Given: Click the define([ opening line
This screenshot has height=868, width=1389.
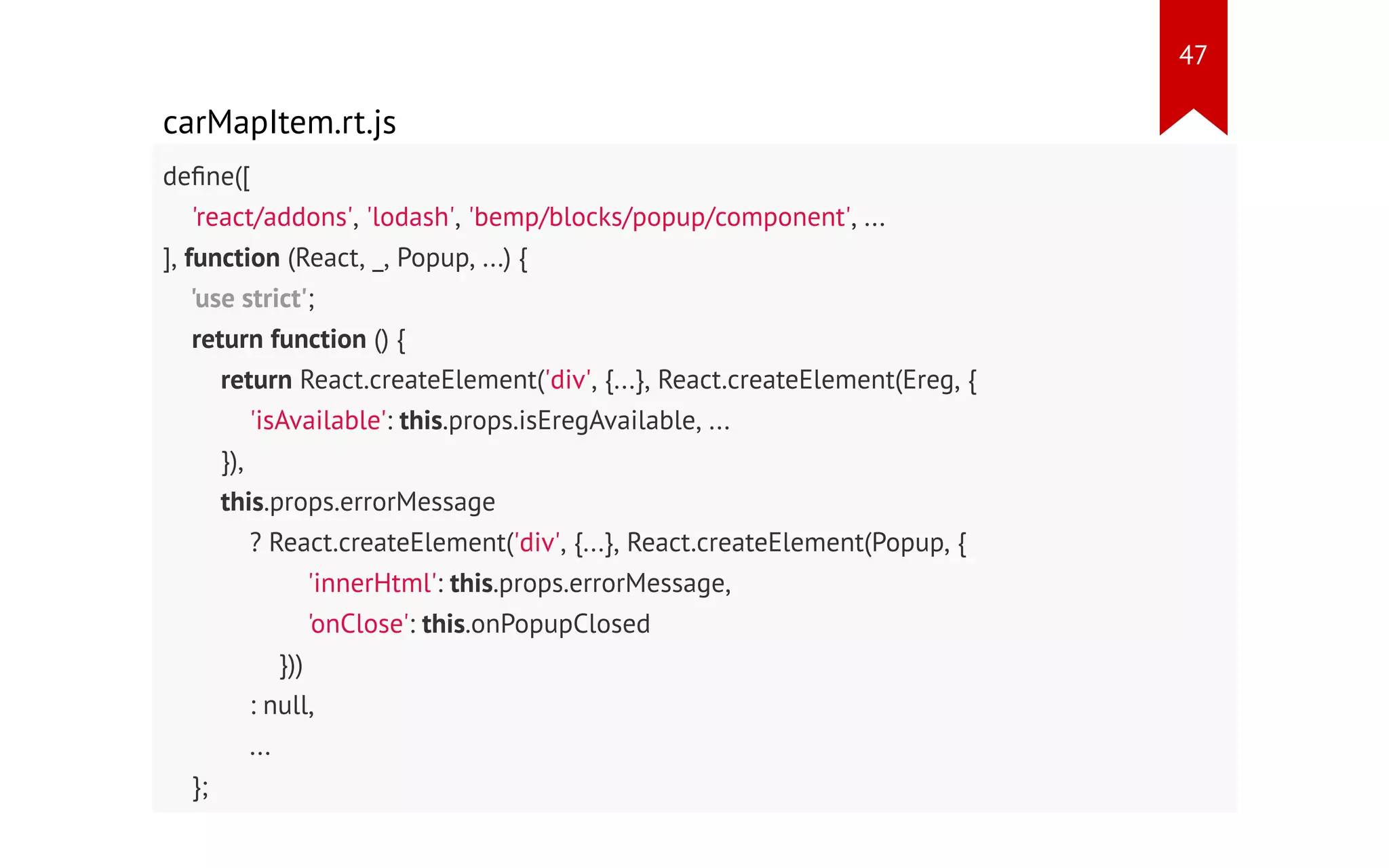Looking at the screenshot, I should [x=206, y=177].
